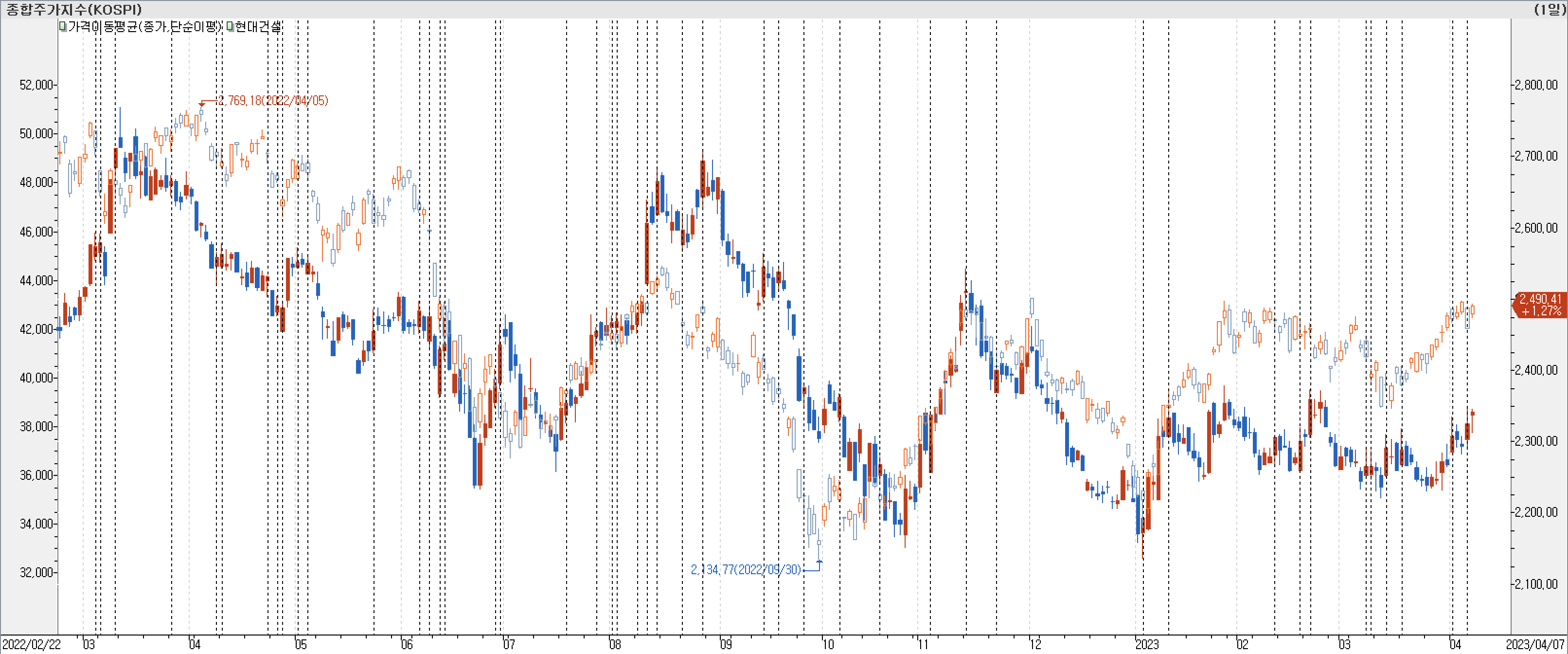
Task: Click the (1일) period label
Action: point(1549,9)
